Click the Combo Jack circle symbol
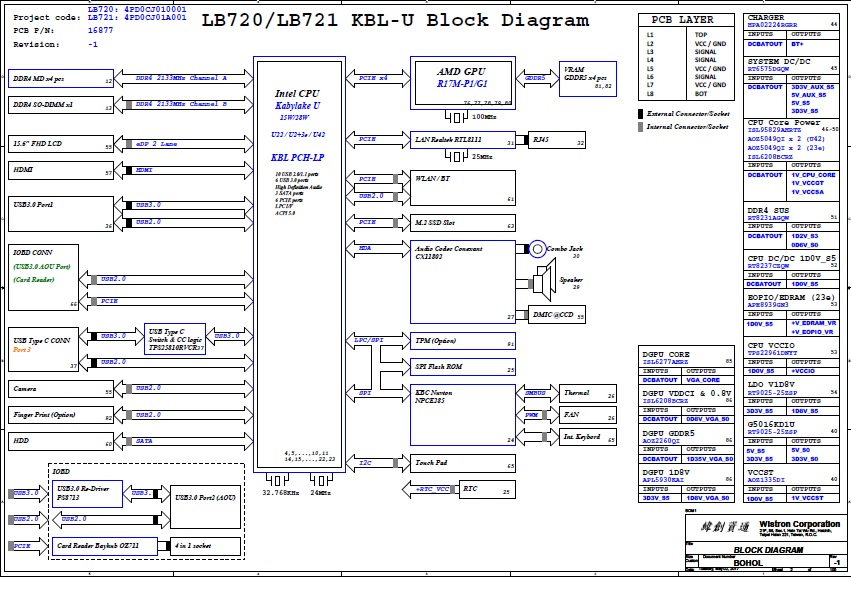This screenshot has height=601, width=851. pos(537,249)
